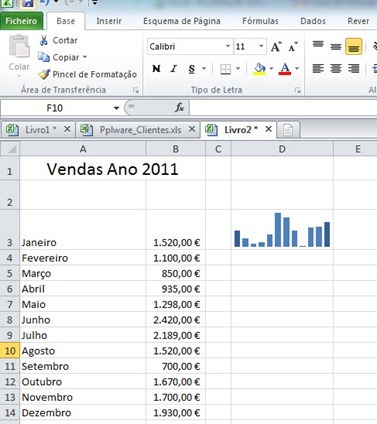Select the Março cell

(x=83, y=273)
